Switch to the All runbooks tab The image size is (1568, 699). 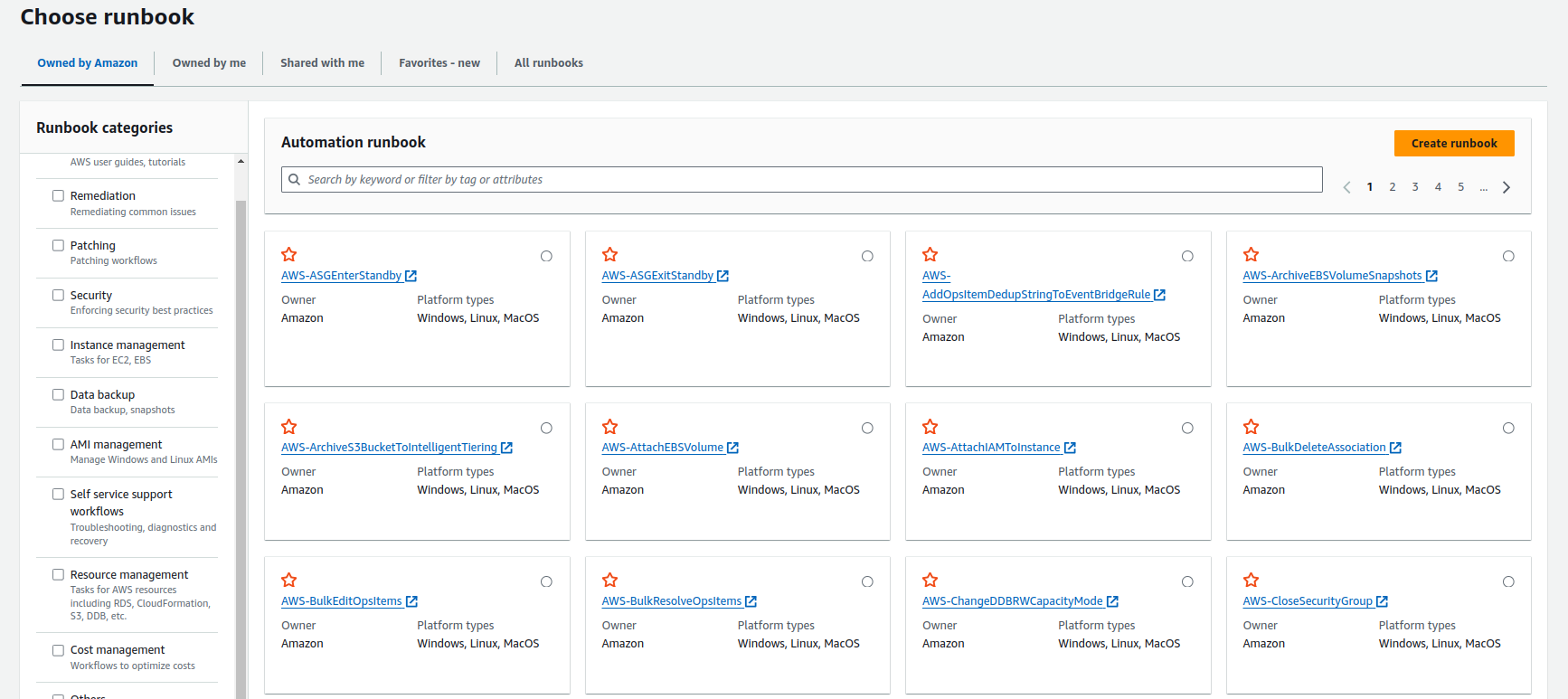point(549,63)
